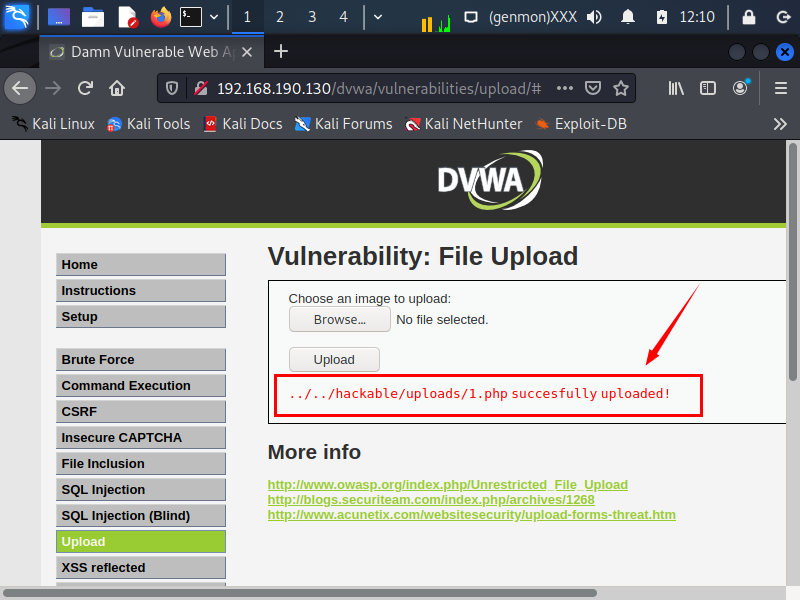Open the File Inclusion page
This screenshot has height=600, width=800.
(x=141, y=463)
